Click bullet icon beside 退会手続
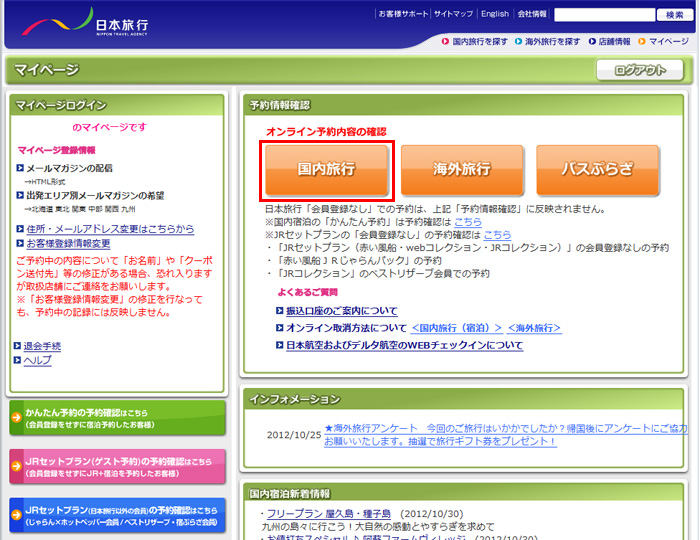 [x=17, y=346]
